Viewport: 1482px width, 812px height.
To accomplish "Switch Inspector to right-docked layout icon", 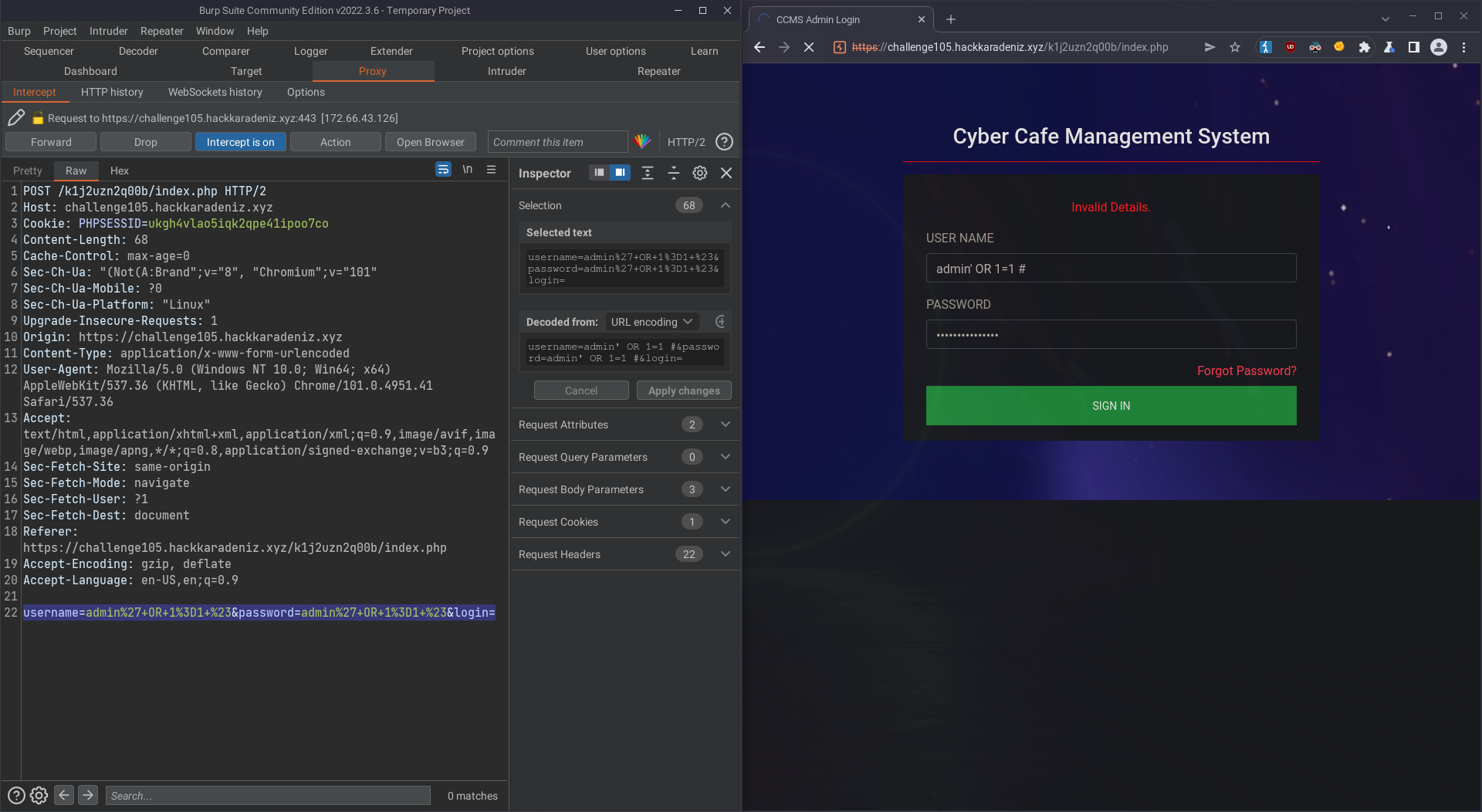I will [x=620, y=173].
